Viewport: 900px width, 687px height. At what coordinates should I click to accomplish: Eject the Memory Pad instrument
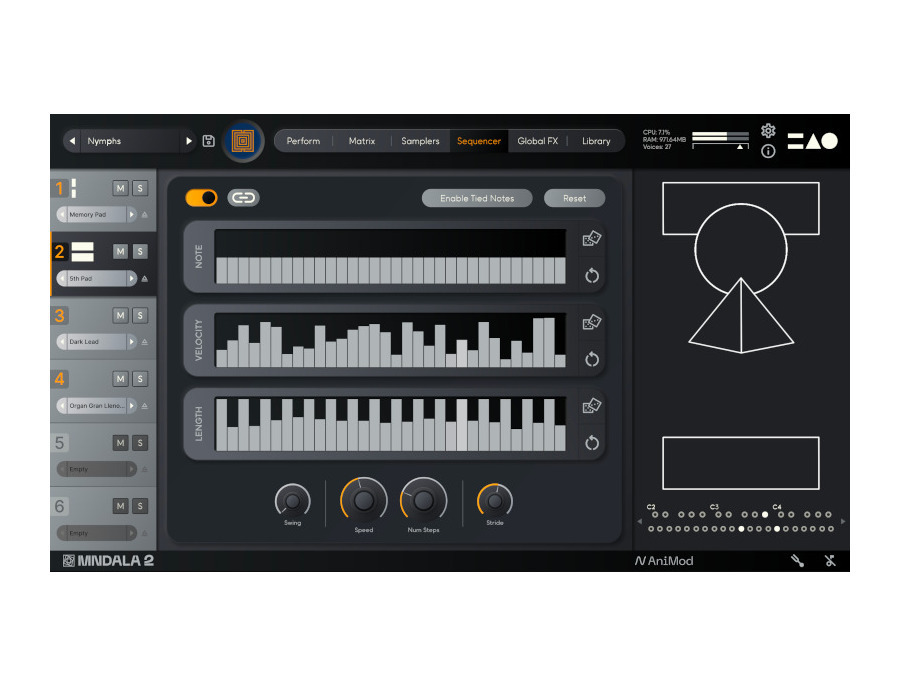[145, 215]
